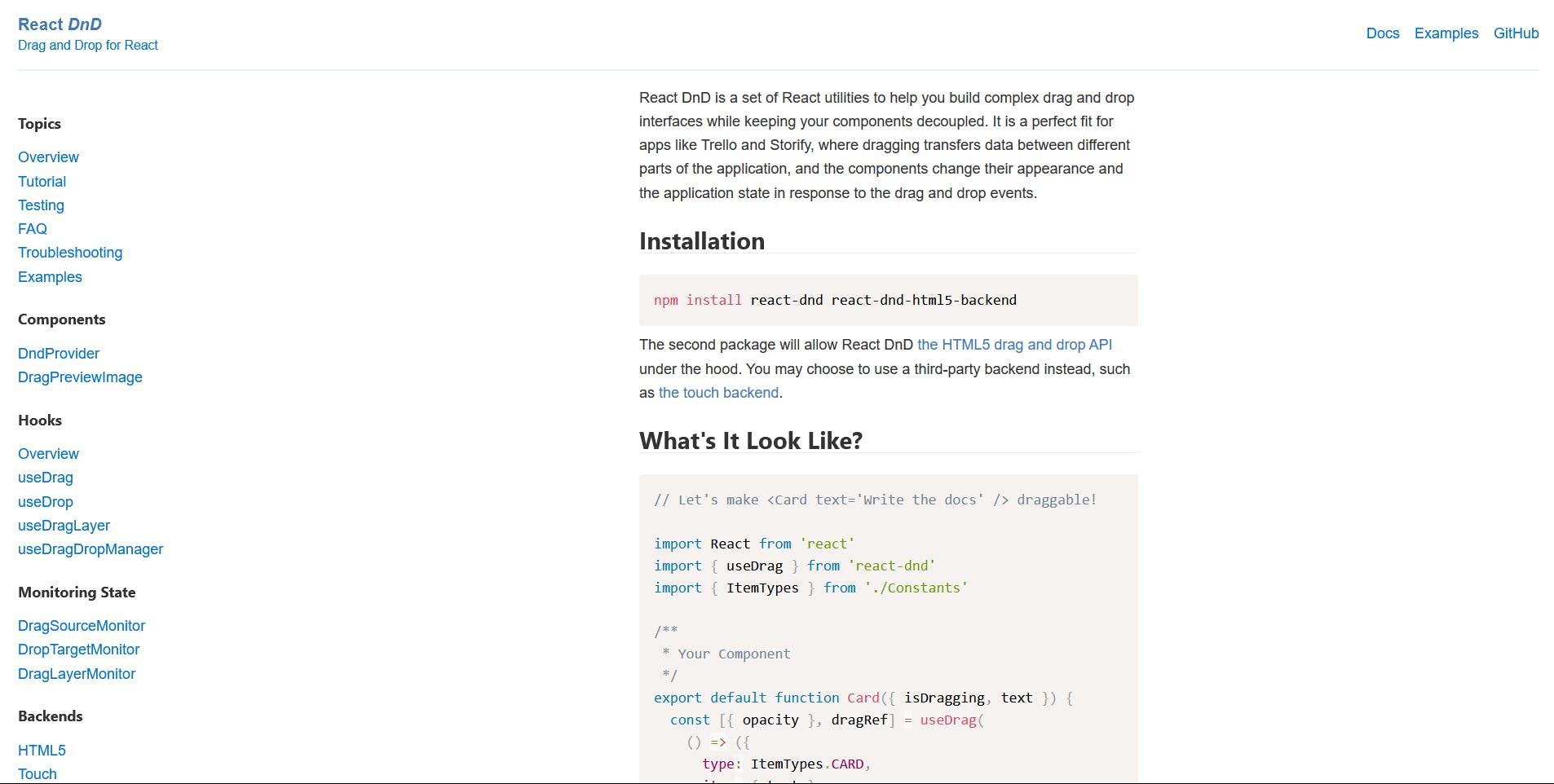Open DndProvider component docs
Image resolution: width=1554 pixels, height=784 pixels.
click(x=59, y=354)
